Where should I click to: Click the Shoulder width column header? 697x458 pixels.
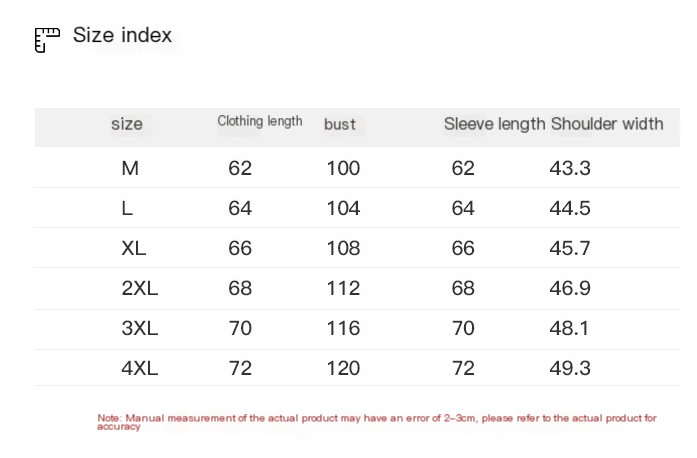[607, 124]
